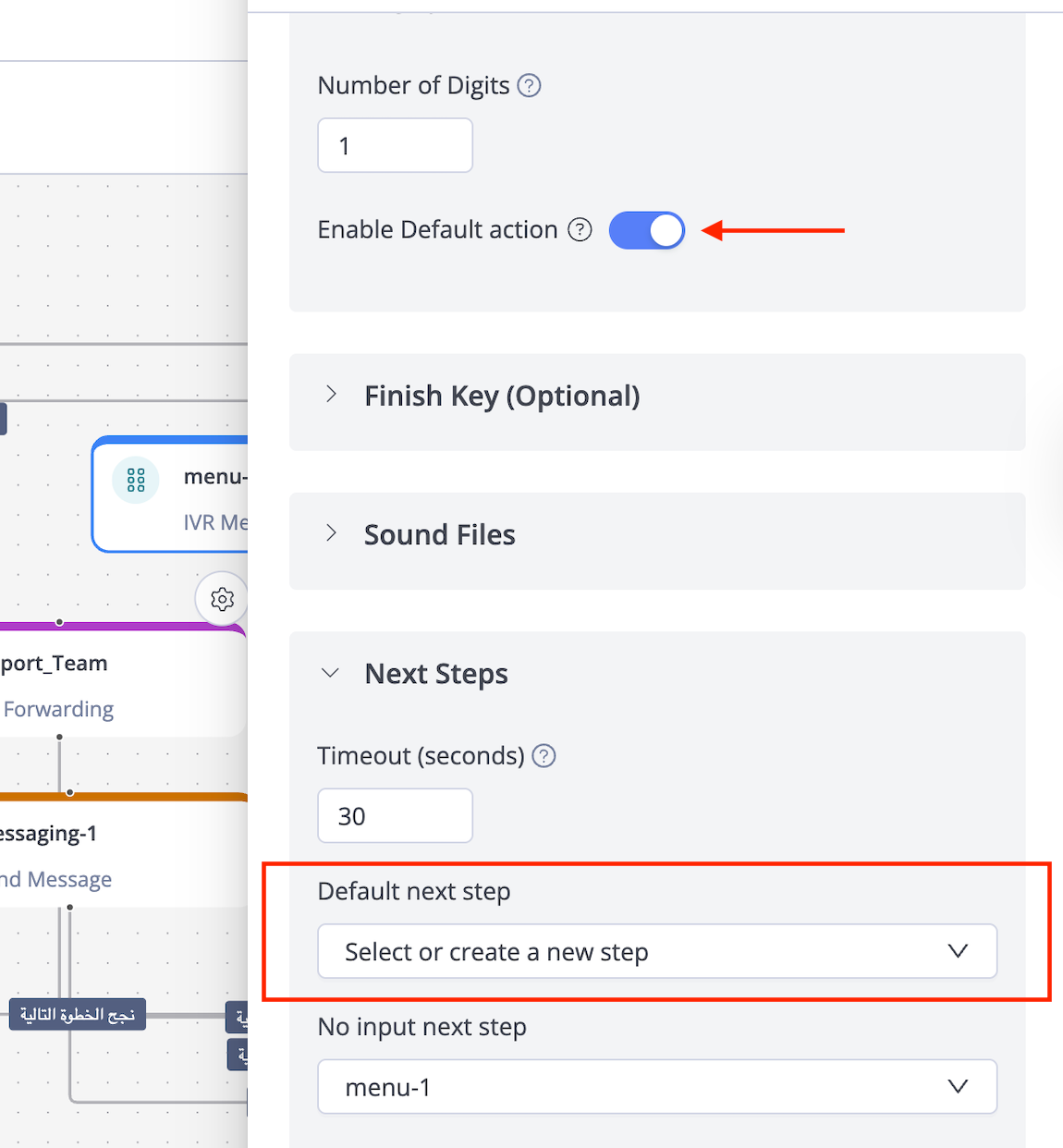This screenshot has height=1148, width=1063.
Task: Select the Messaging-1 Send Message node
Action: click(124, 852)
